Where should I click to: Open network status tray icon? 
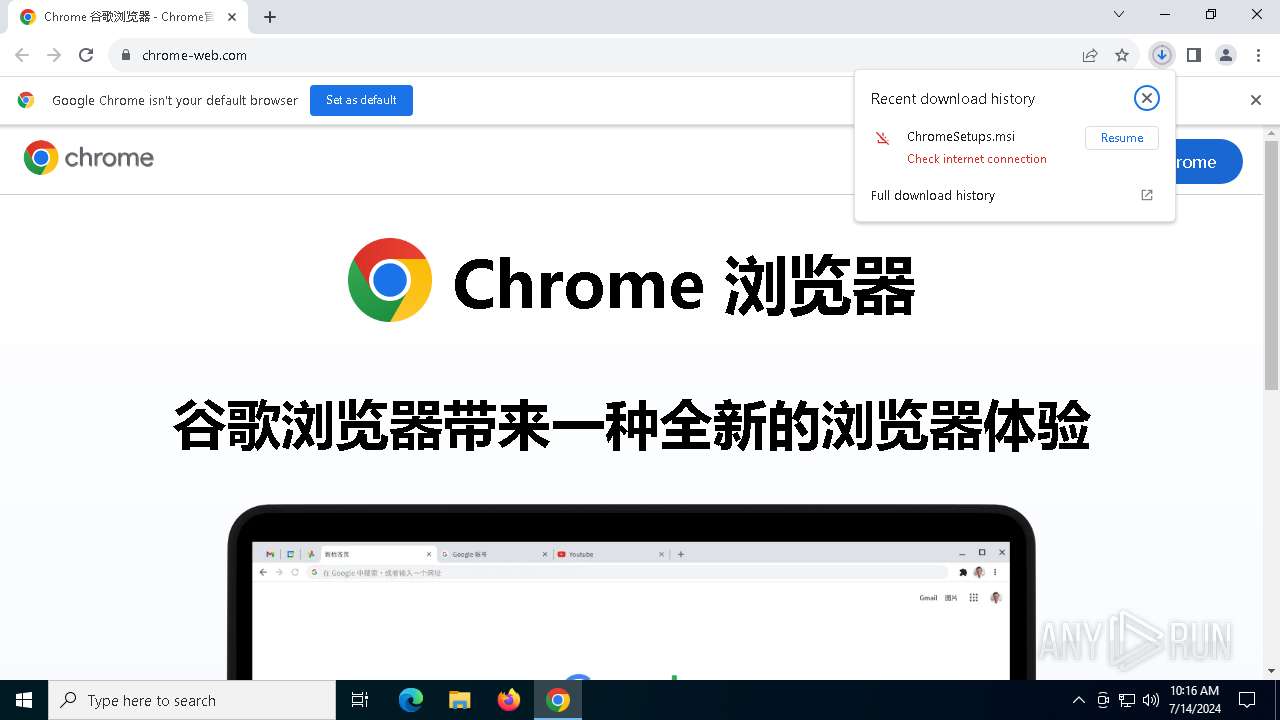(x=1127, y=700)
